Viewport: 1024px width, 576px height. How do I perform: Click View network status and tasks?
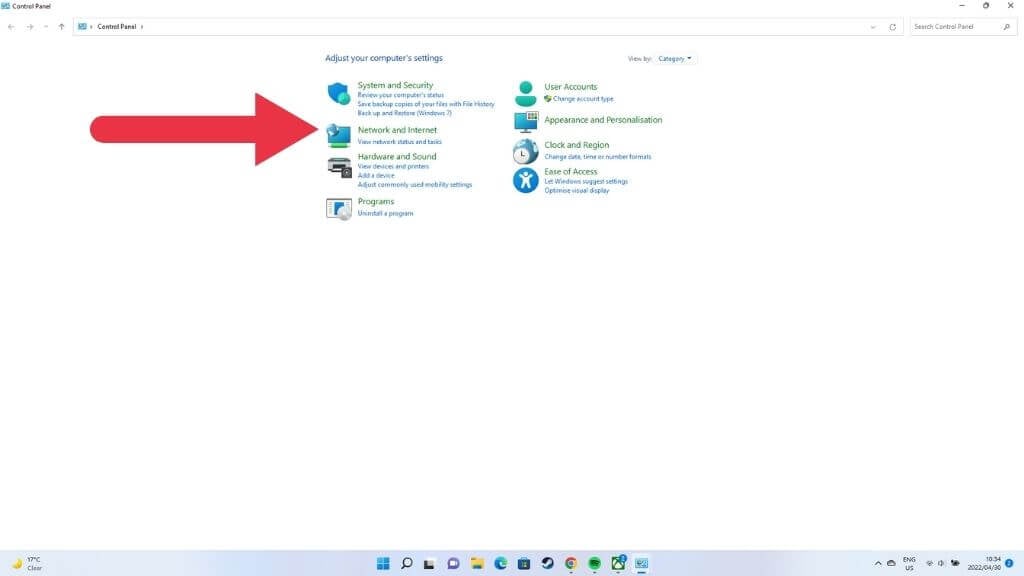[x=399, y=142]
